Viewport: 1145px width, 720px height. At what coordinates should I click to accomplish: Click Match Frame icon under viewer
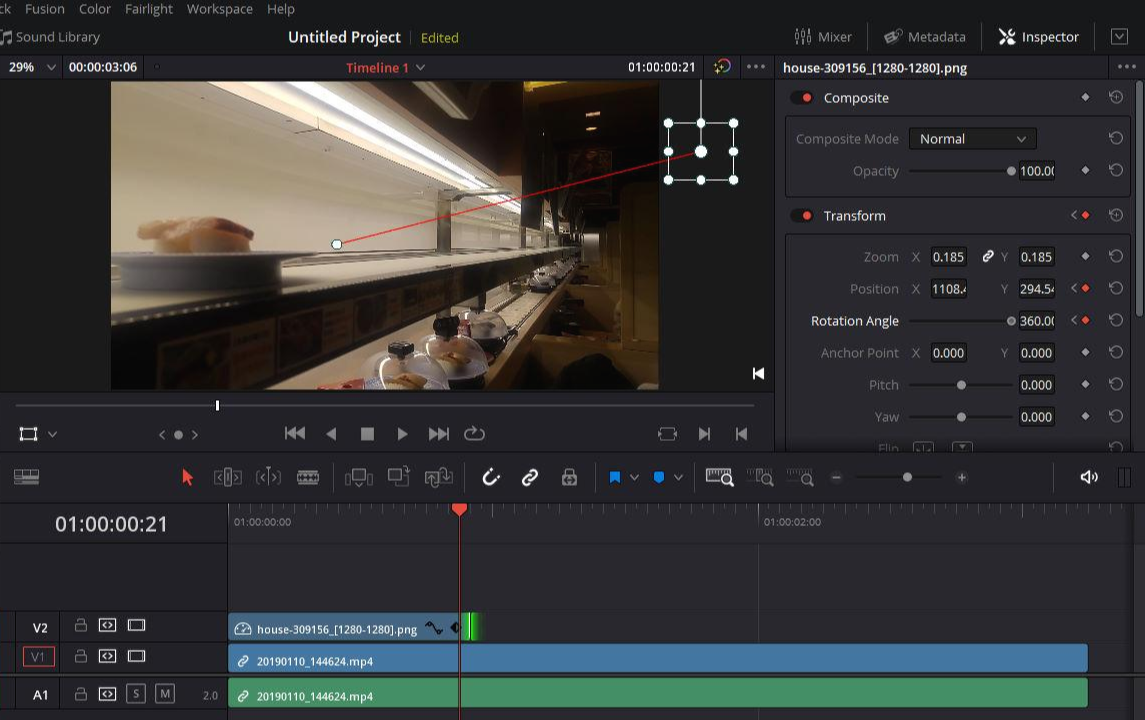(667, 434)
